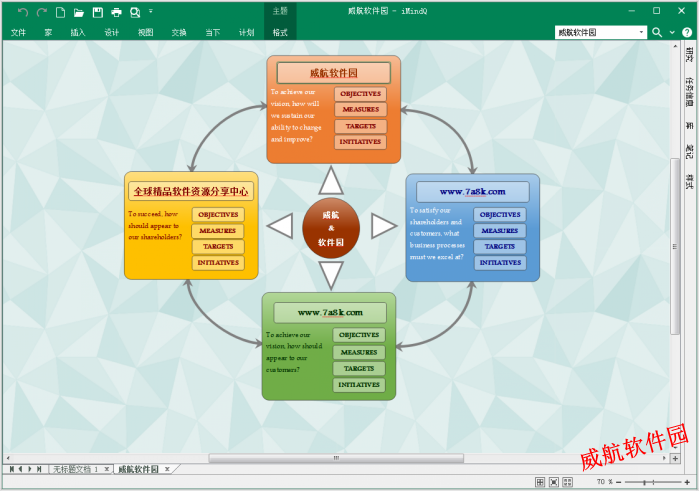
Task: Click INITIATIVES in the orange card
Action: coord(360,142)
